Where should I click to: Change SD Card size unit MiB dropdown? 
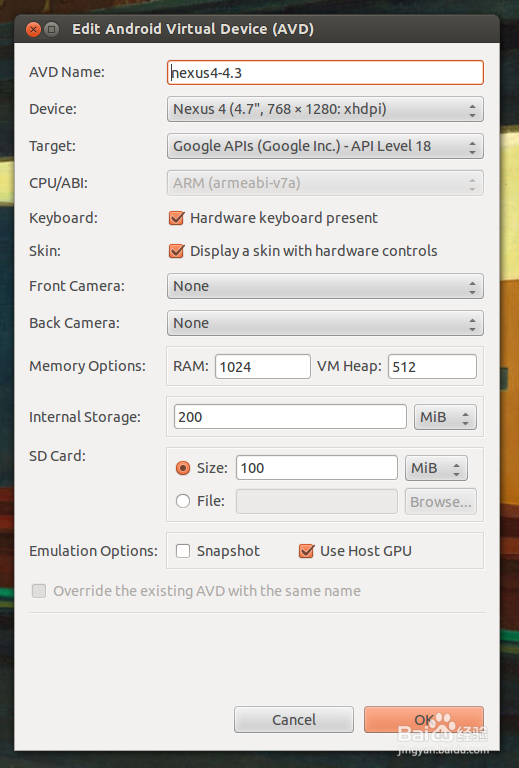pyautogui.click(x=436, y=468)
